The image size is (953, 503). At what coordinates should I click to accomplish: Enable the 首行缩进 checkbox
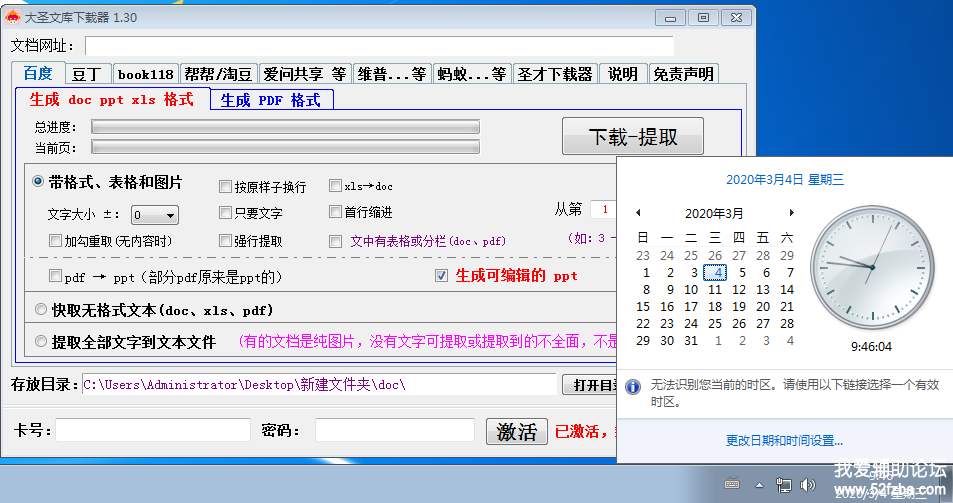click(335, 211)
